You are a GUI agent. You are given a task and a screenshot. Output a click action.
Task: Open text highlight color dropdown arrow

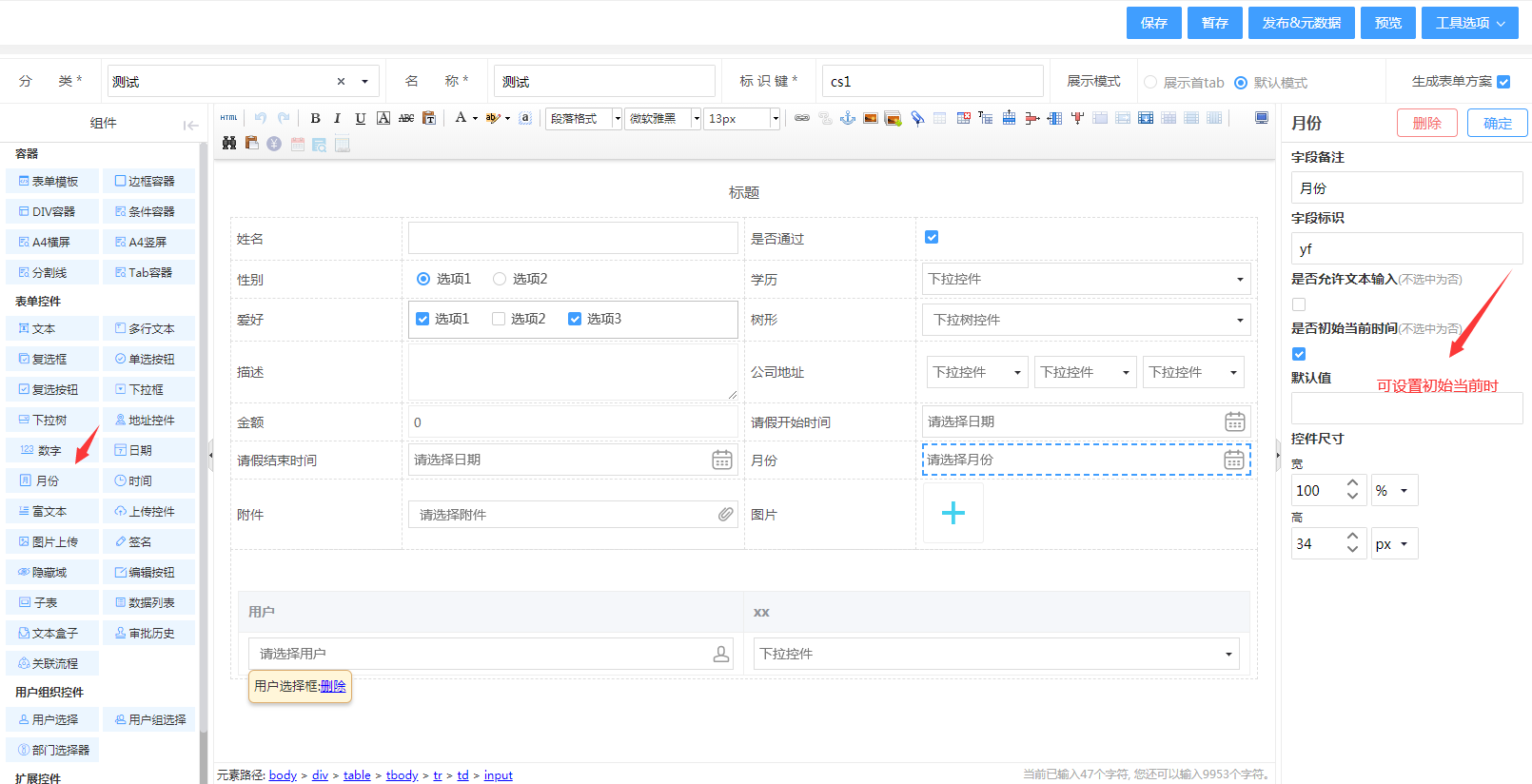(507, 119)
